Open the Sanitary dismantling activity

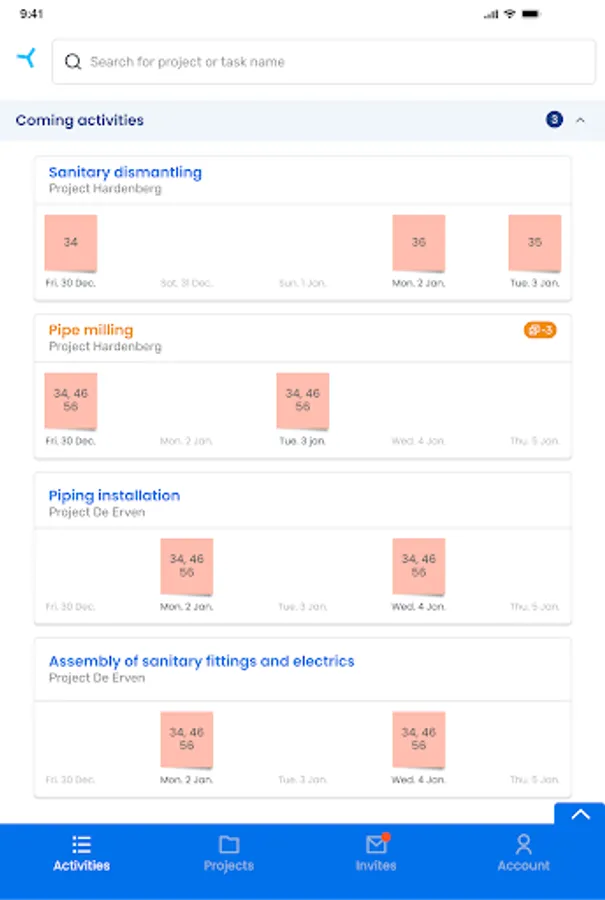(x=125, y=172)
